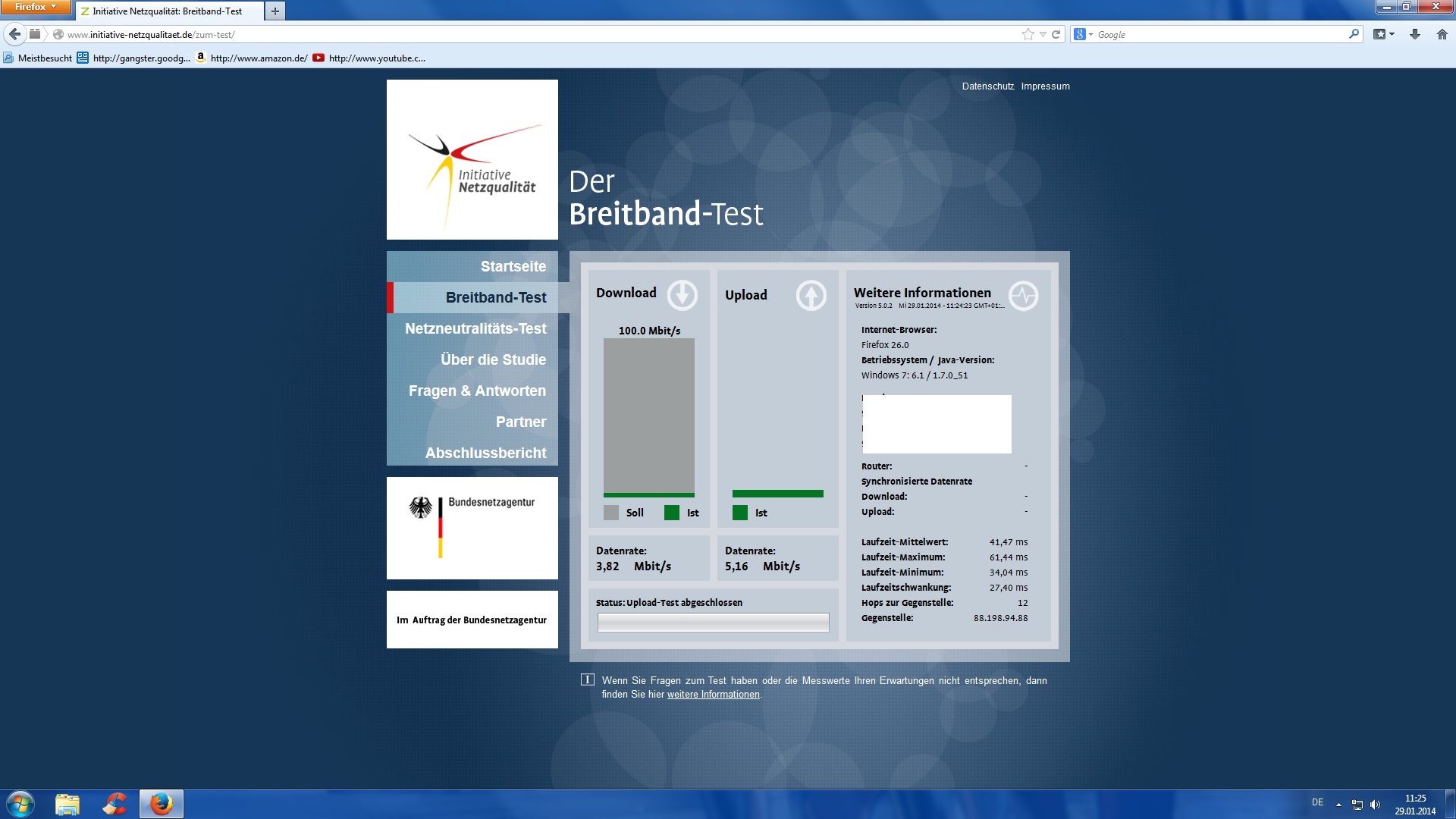1456x819 pixels.
Task: Click the Firefox home icon
Action: pos(1442,34)
